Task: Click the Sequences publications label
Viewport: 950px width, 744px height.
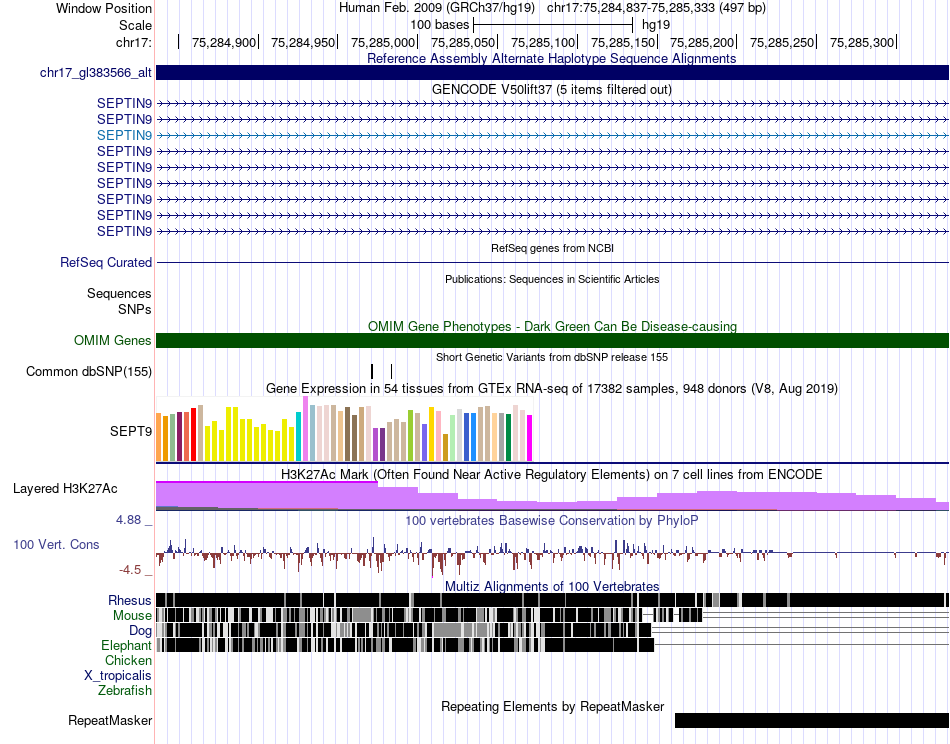Action: pyautogui.click(x=119, y=294)
